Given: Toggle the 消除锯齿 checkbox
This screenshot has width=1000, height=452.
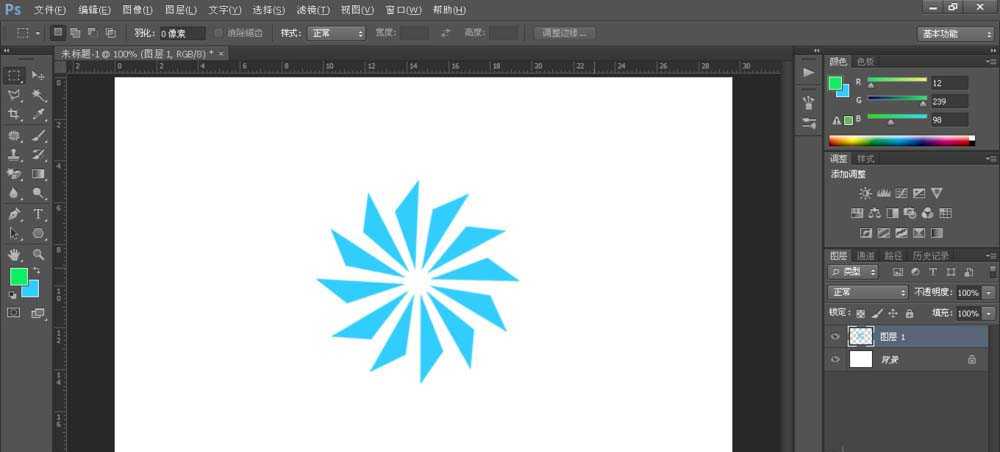Looking at the screenshot, I should (219, 33).
